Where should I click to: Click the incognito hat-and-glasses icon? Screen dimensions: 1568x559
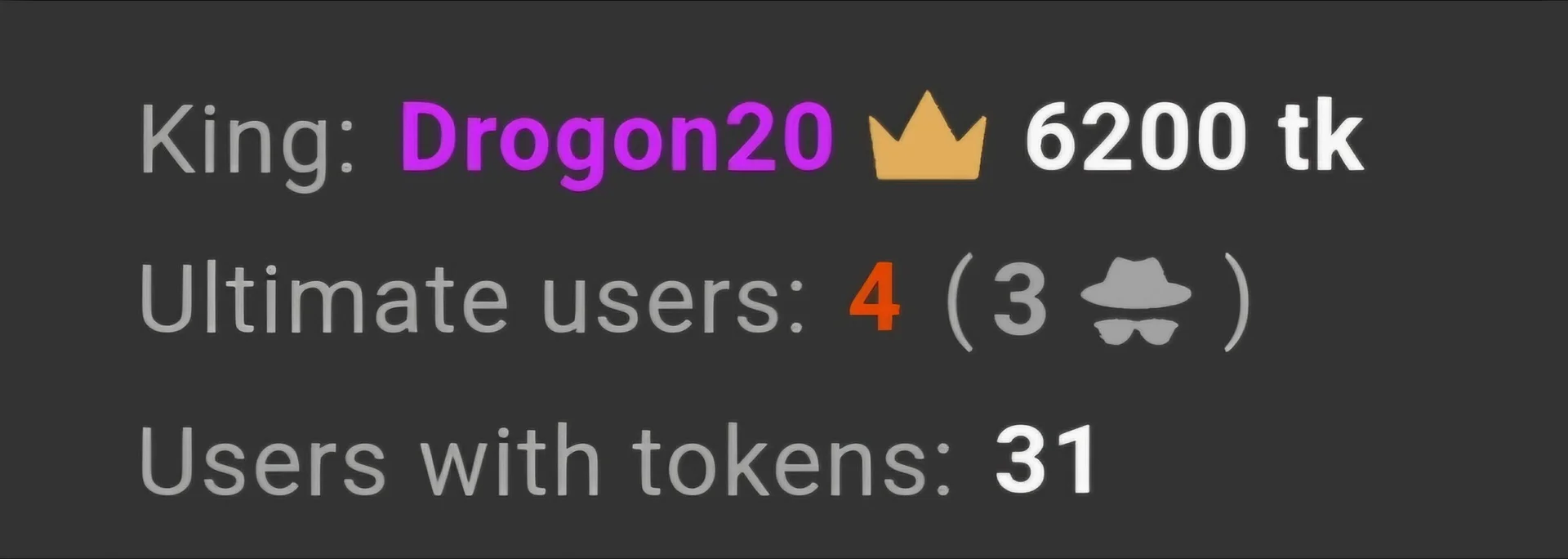1135,301
